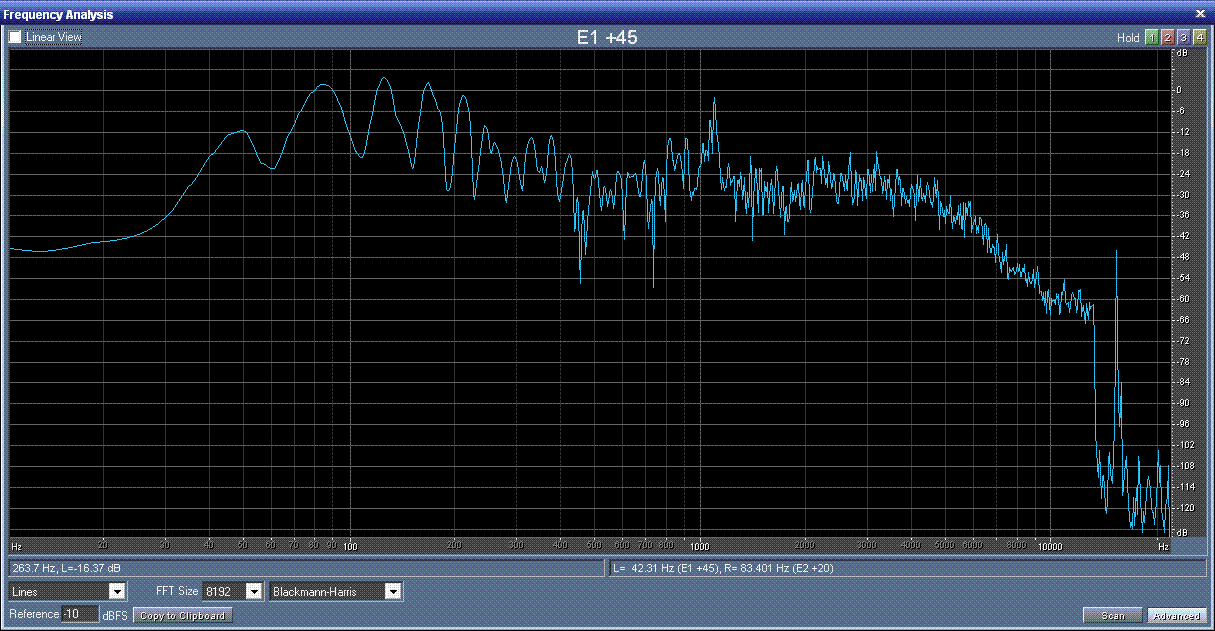Click the -120 dB scale label
Screen dimensions: 1215x631
tap(1185, 507)
